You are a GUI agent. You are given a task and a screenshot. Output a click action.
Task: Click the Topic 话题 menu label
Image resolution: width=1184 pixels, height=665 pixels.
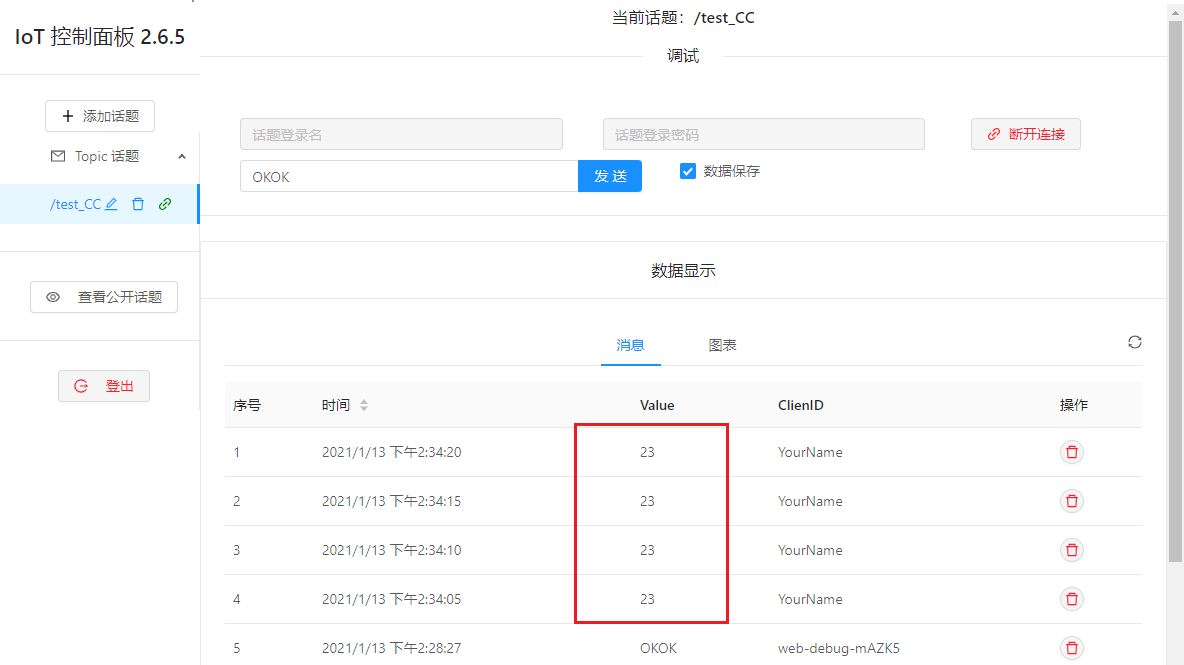[106, 156]
